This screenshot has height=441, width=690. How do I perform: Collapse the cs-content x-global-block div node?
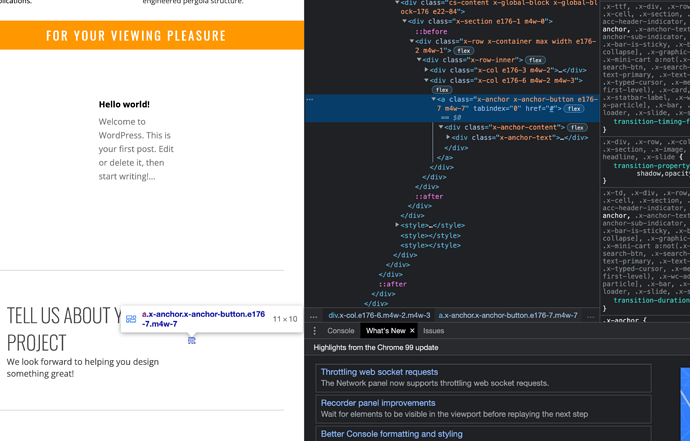pyautogui.click(x=397, y=2)
